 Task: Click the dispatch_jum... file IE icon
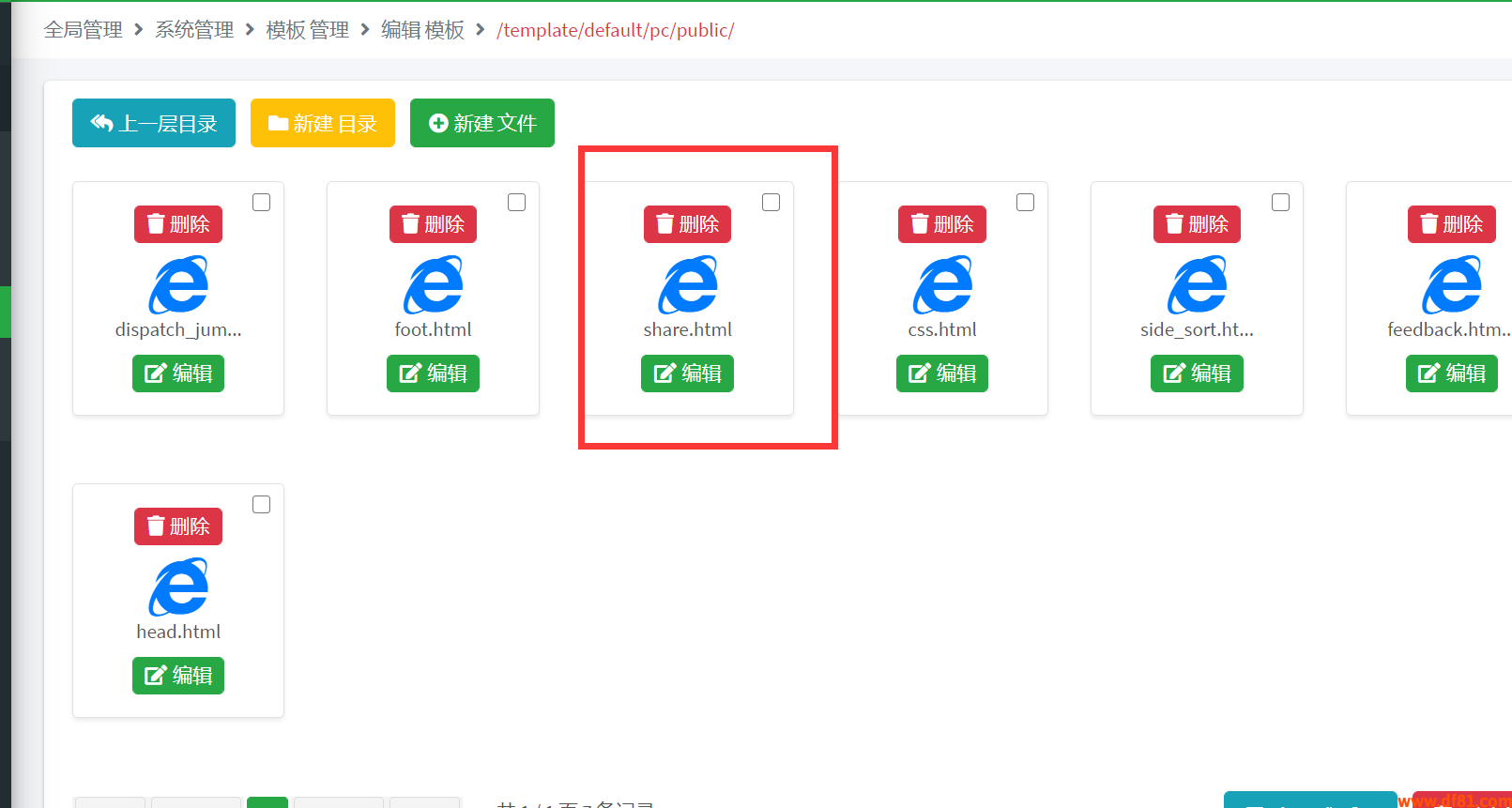pyautogui.click(x=178, y=284)
